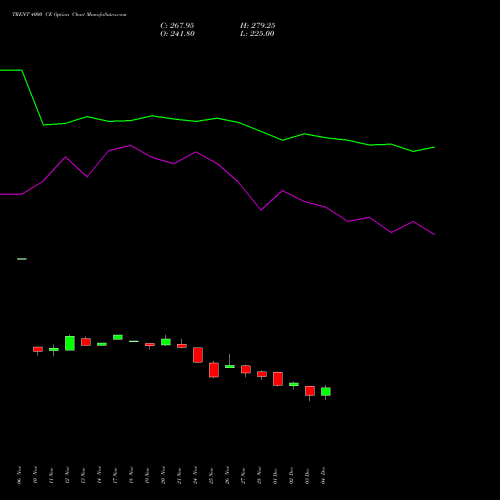Click the 27 Nov date label
The height and width of the screenshot is (500, 500).
click(243, 475)
